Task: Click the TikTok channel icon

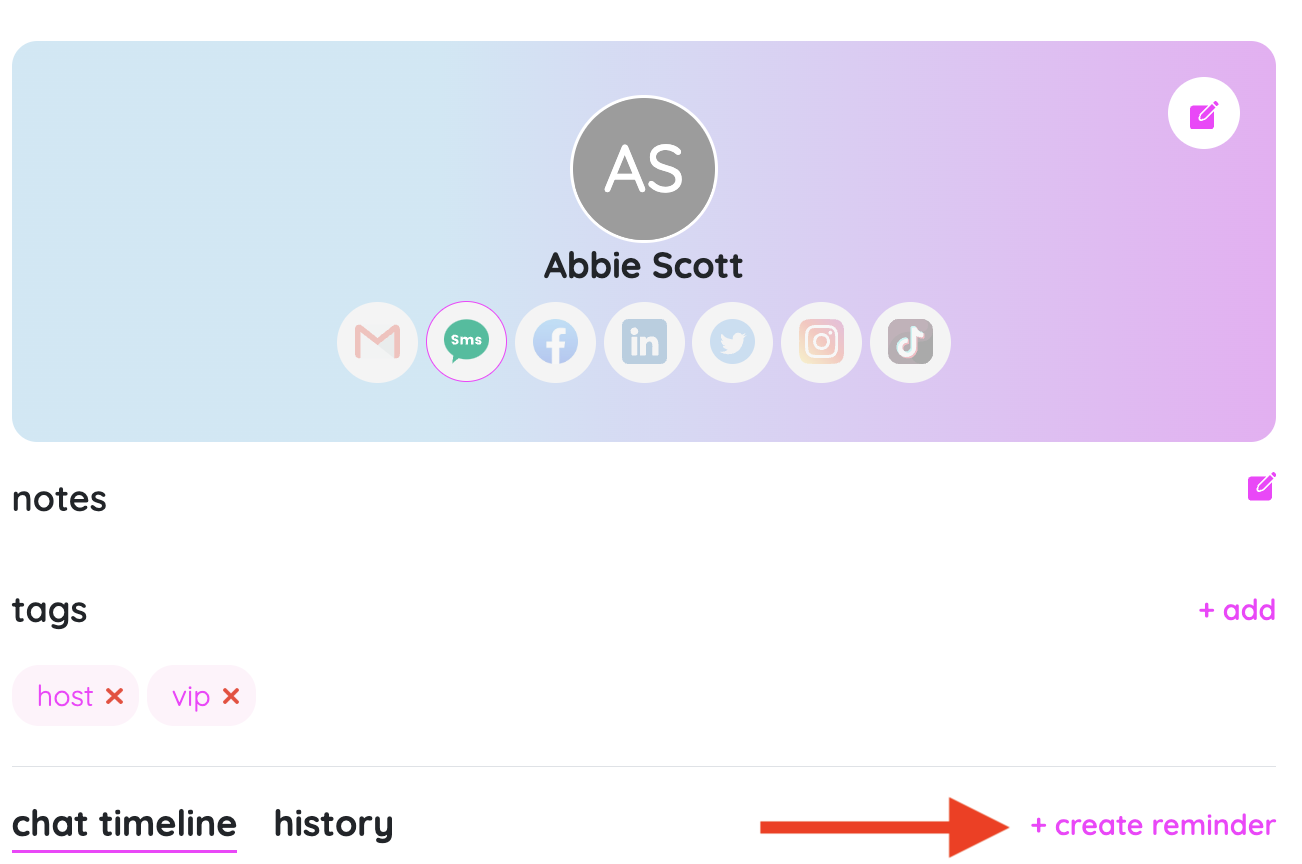Action: tap(910, 343)
